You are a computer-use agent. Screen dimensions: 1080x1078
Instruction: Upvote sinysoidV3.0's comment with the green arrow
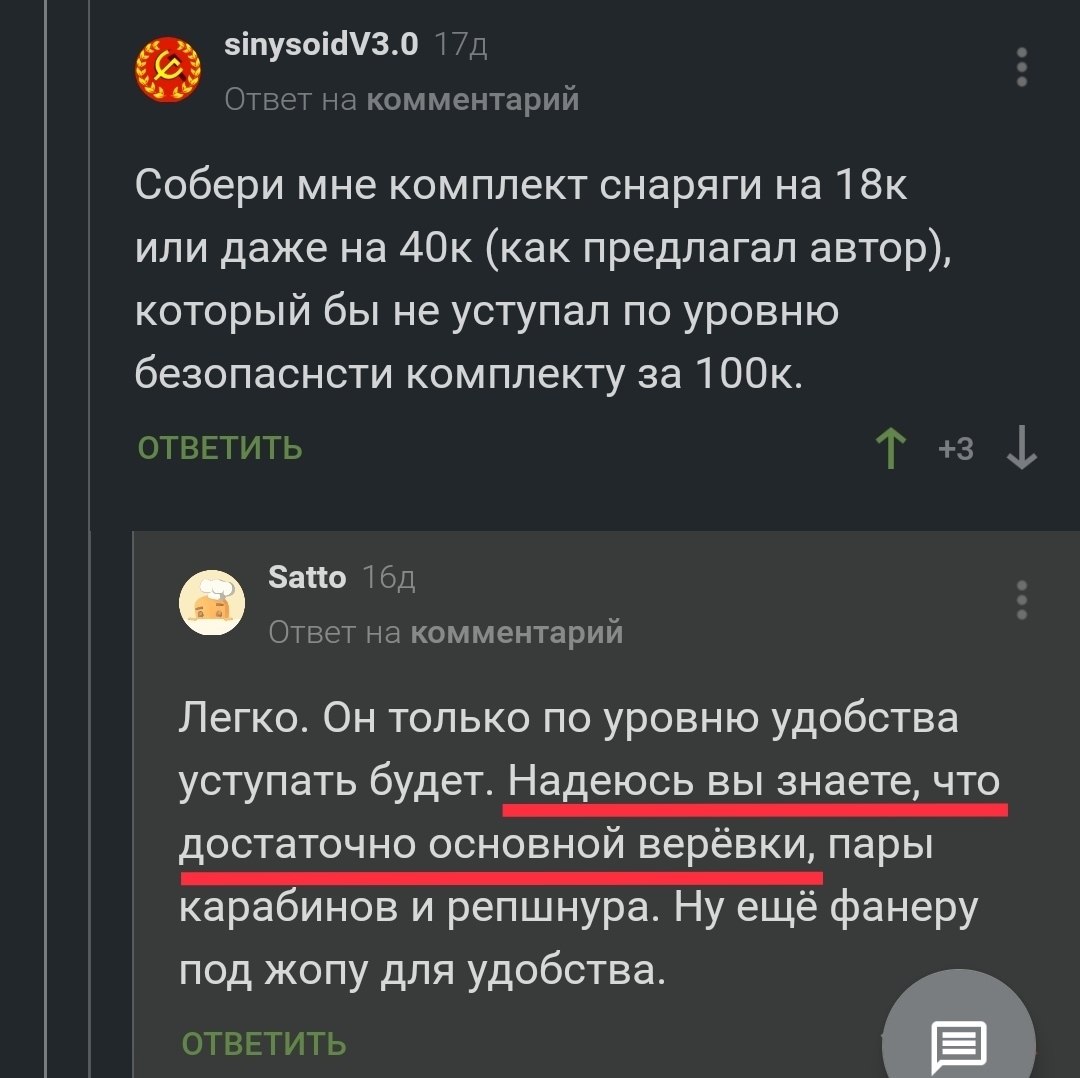tap(890, 449)
